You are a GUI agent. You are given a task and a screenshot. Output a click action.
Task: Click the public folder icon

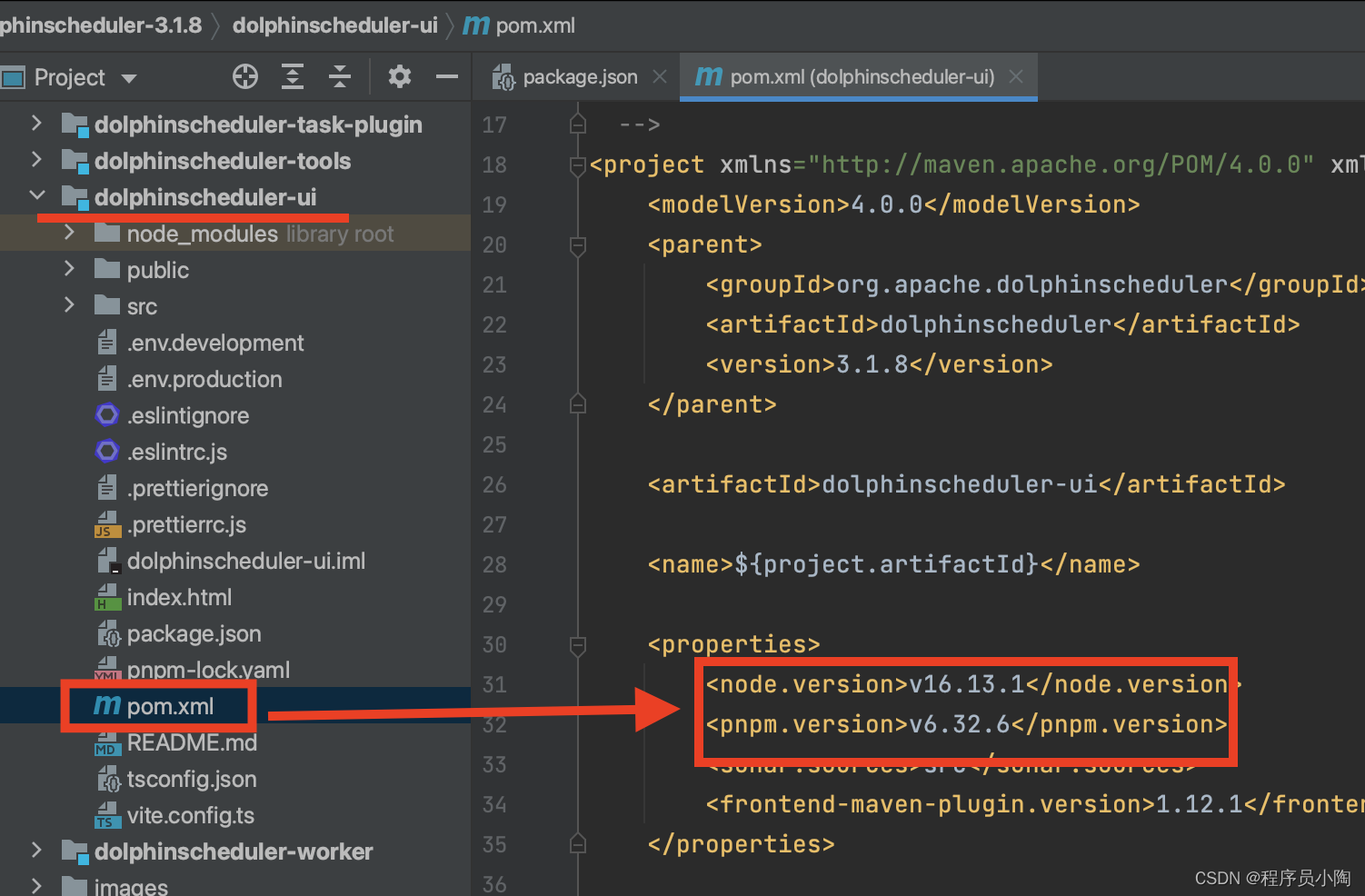point(107,269)
